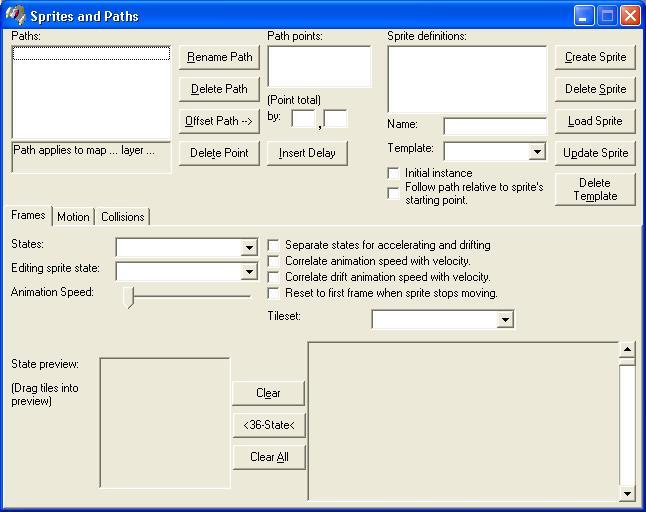Click inside the Path points list box

point(319,66)
